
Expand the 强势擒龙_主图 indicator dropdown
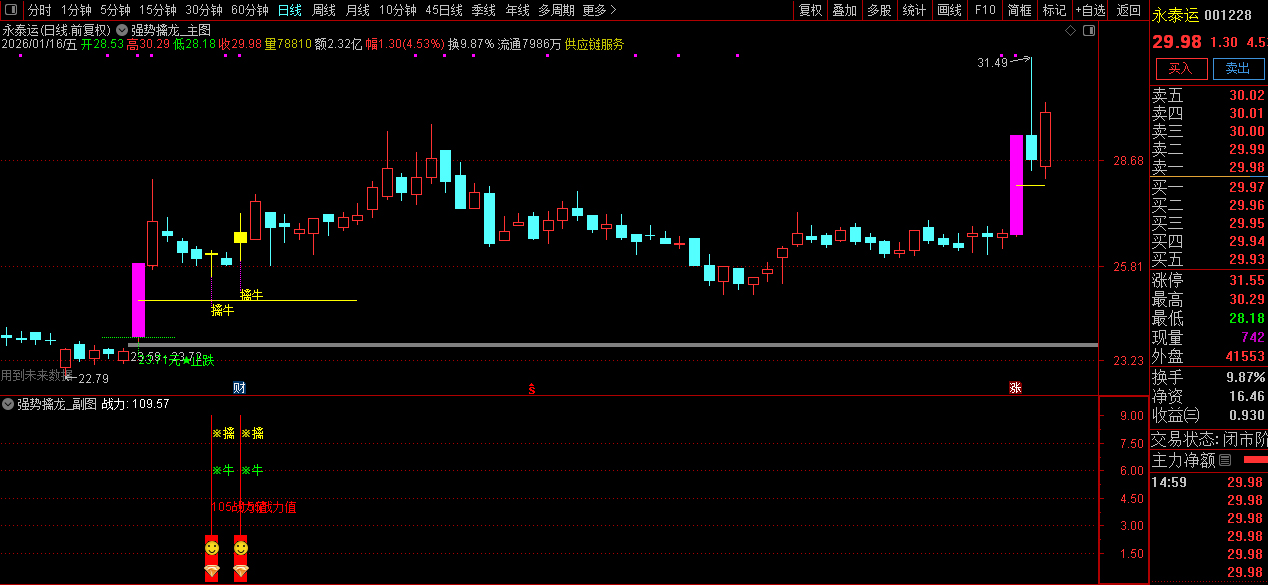[x=122, y=31]
